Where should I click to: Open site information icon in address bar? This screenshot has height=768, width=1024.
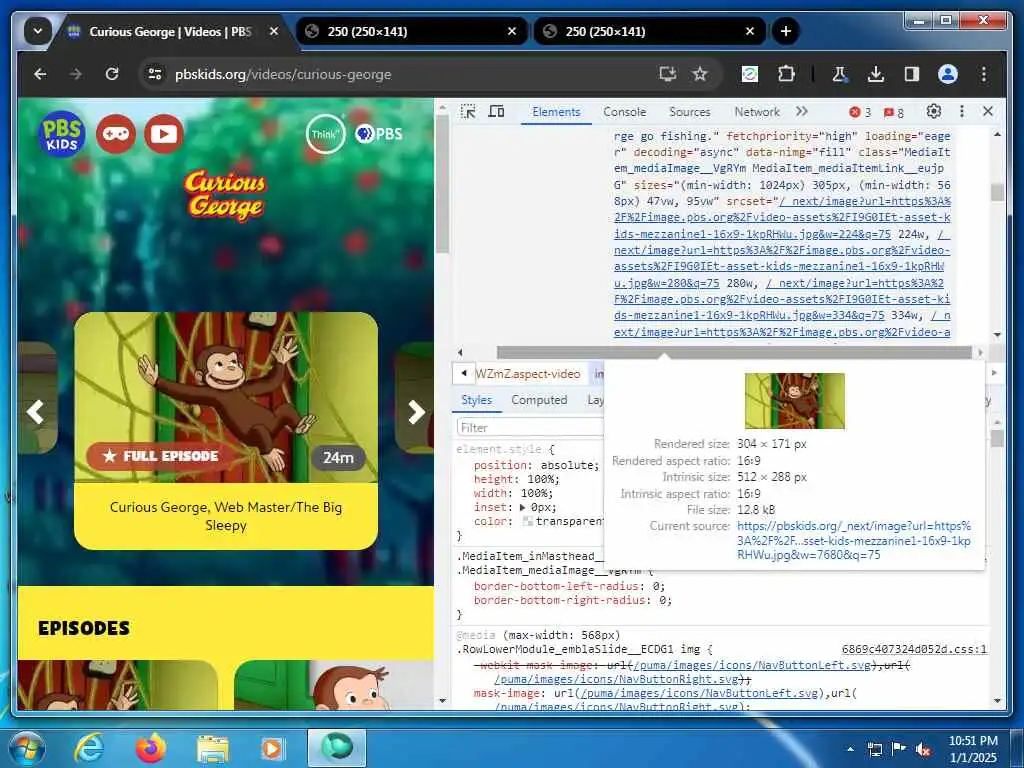click(155, 74)
